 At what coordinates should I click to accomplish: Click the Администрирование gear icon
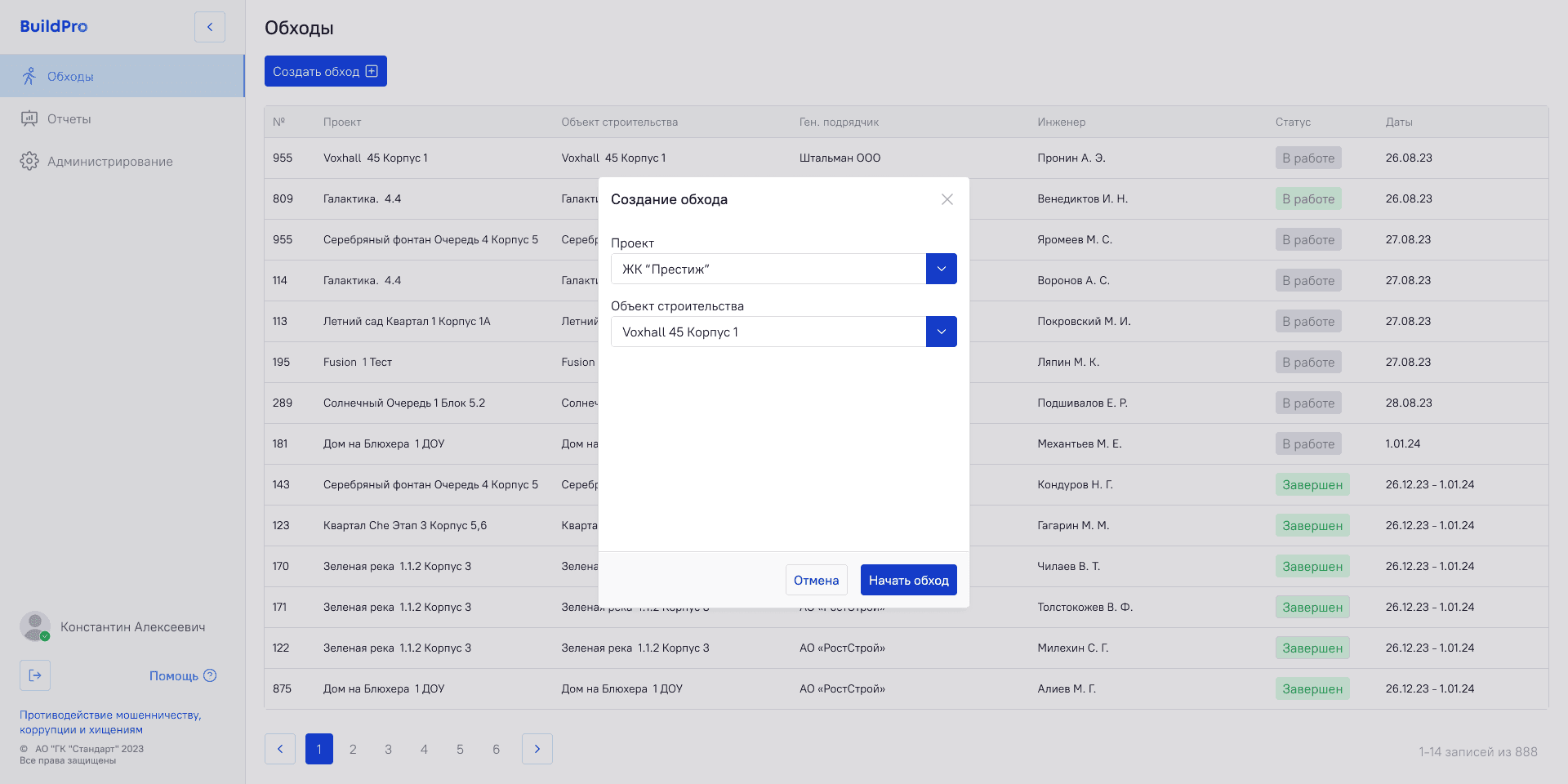click(29, 161)
